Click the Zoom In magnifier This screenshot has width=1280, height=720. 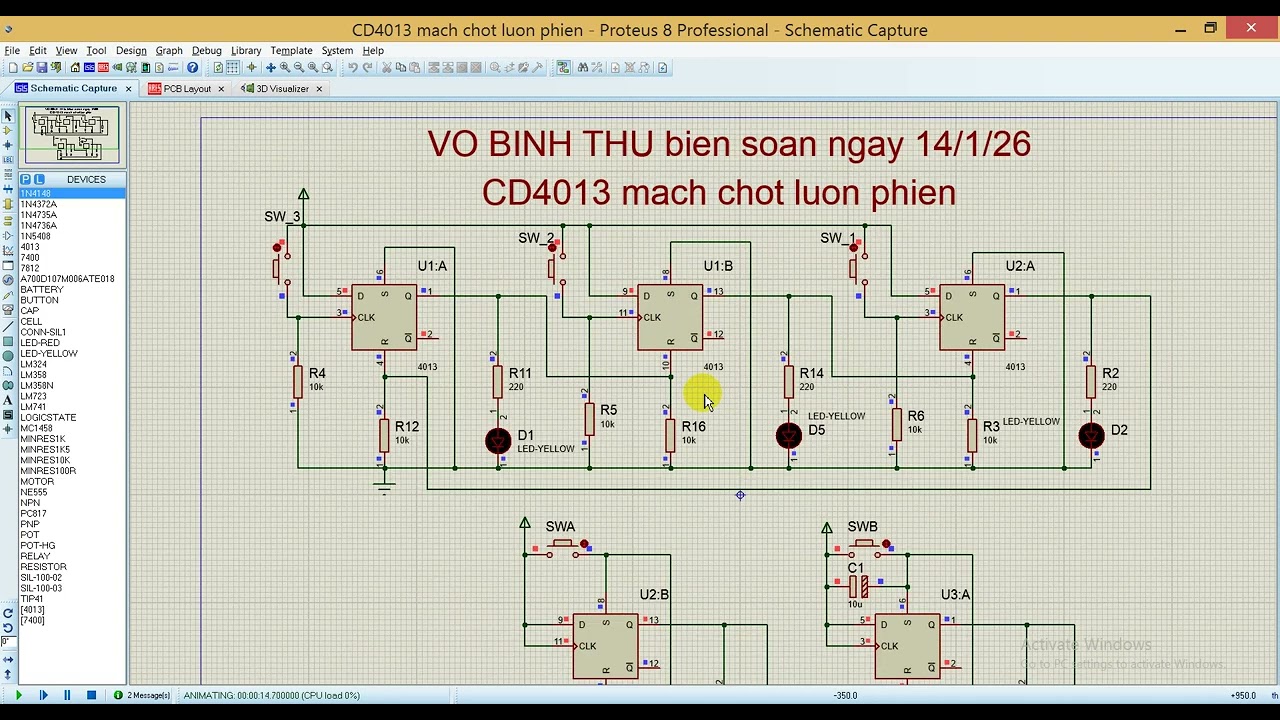coord(285,68)
